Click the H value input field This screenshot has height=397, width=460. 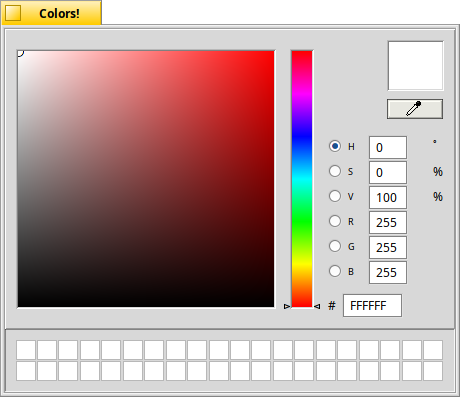coord(388,147)
